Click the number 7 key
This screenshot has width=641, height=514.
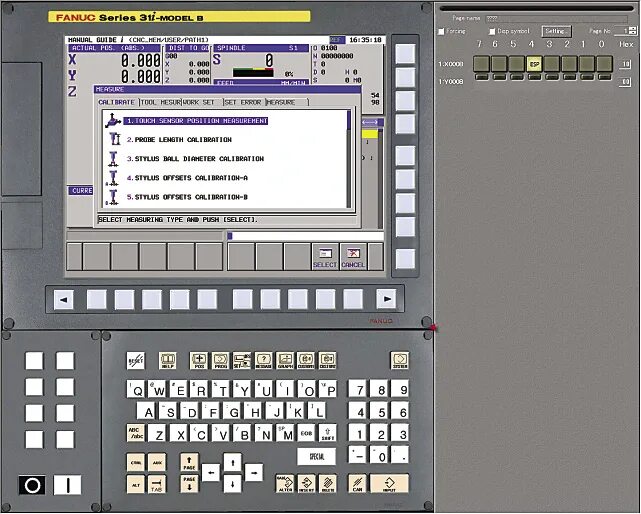pyautogui.click(x=359, y=389)
